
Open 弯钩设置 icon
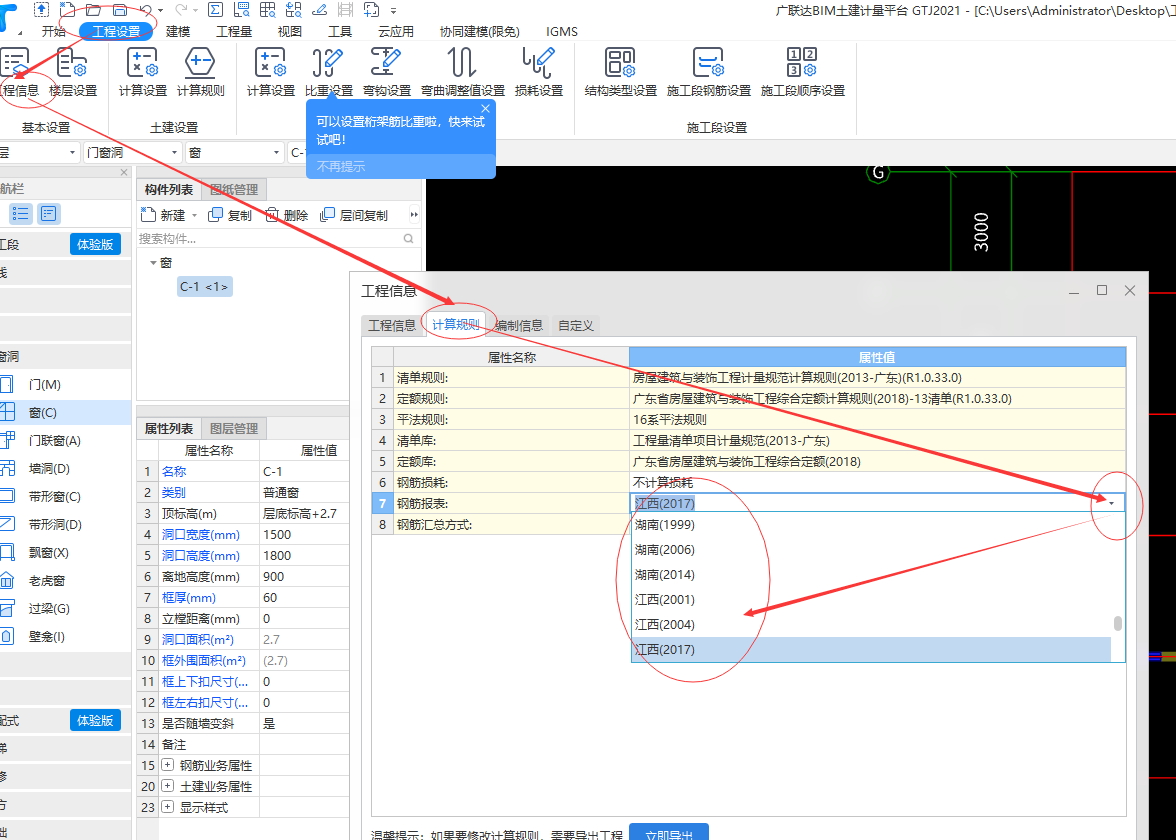[386, 72]
